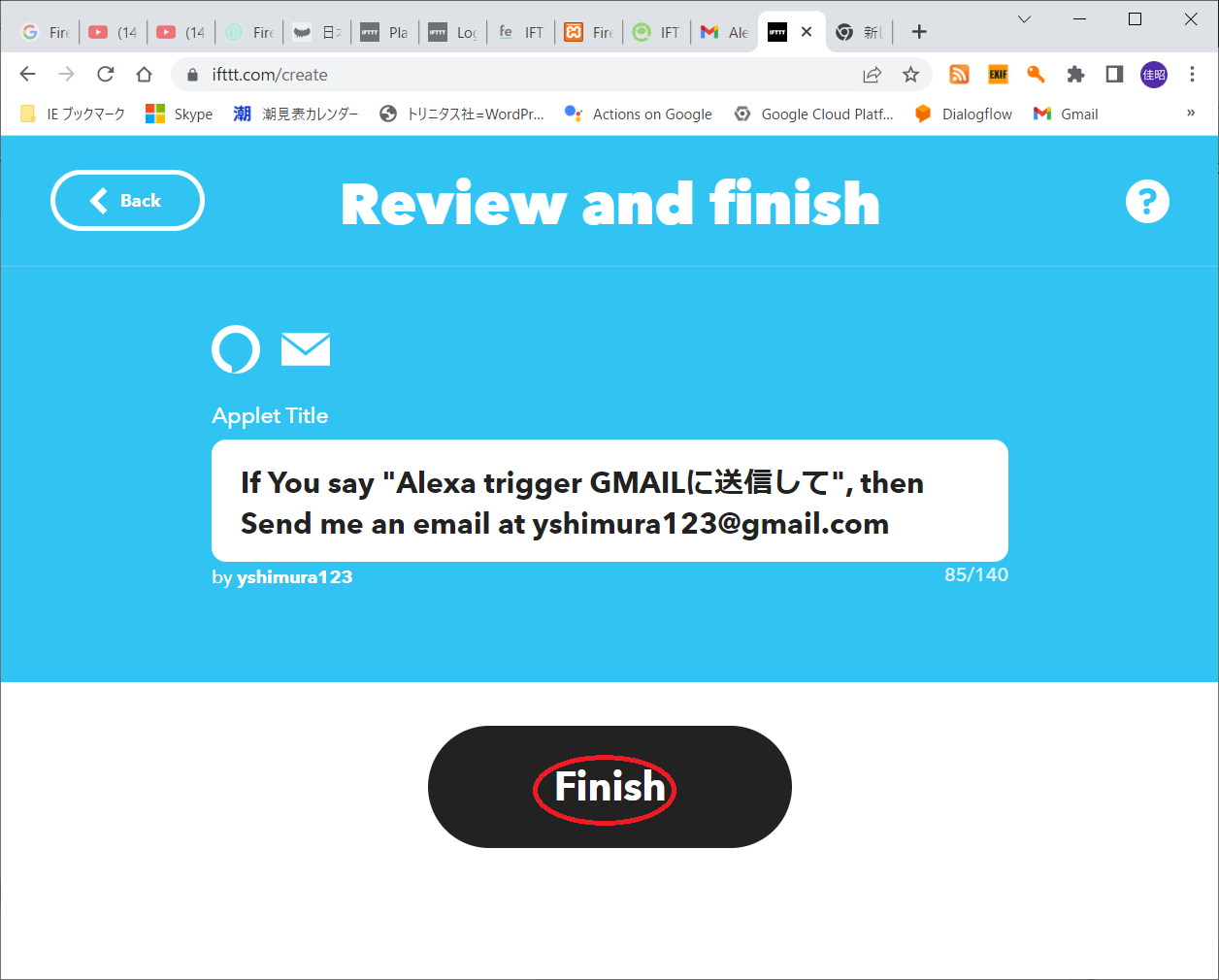Click the share page icon in address bar

pos(873,75)
